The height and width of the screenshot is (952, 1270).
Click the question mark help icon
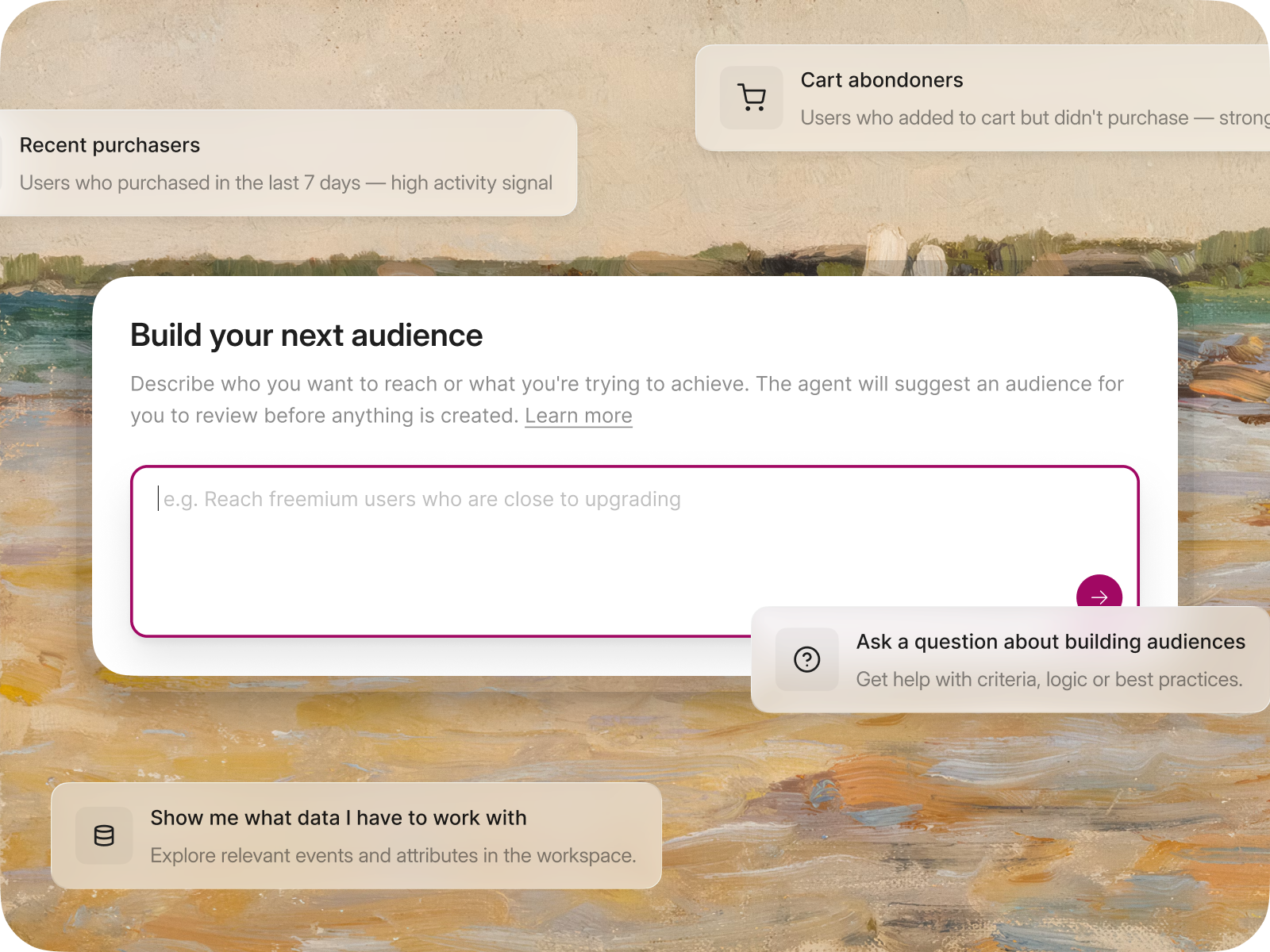(x=807, y=659)
